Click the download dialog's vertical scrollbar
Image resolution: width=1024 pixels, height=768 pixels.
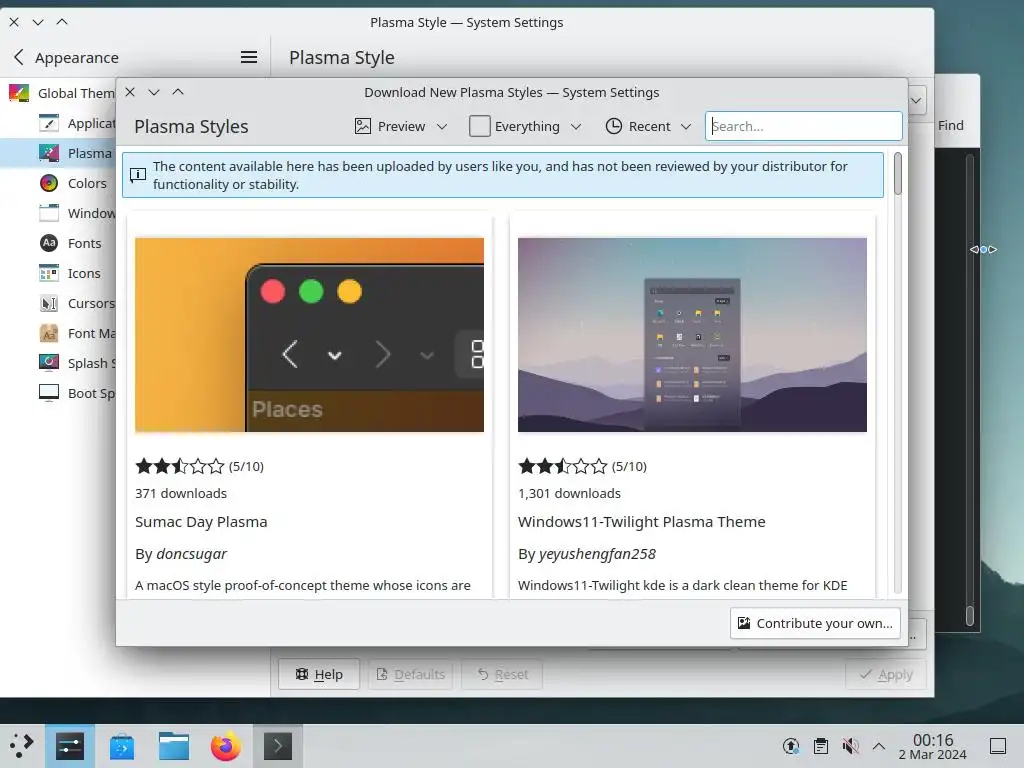(897, 372)
